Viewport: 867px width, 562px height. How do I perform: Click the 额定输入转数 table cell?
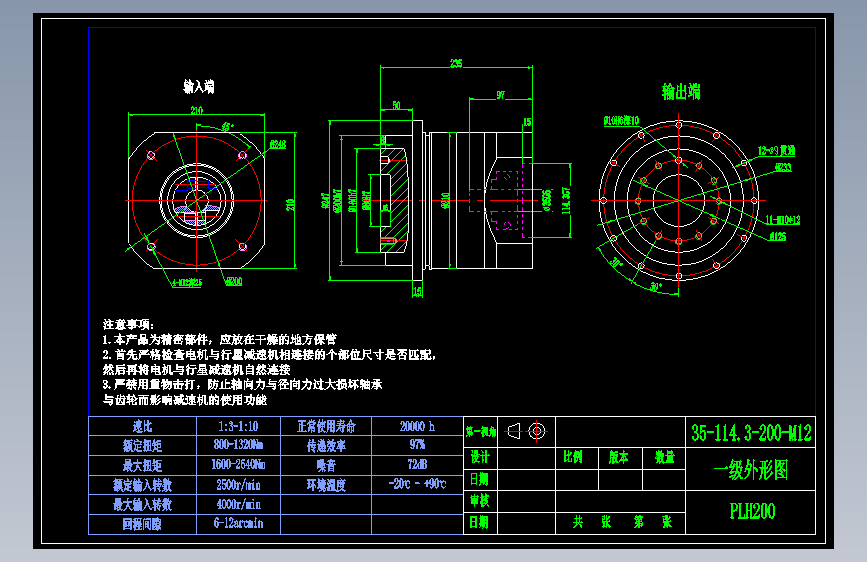(x=143, y=485)
